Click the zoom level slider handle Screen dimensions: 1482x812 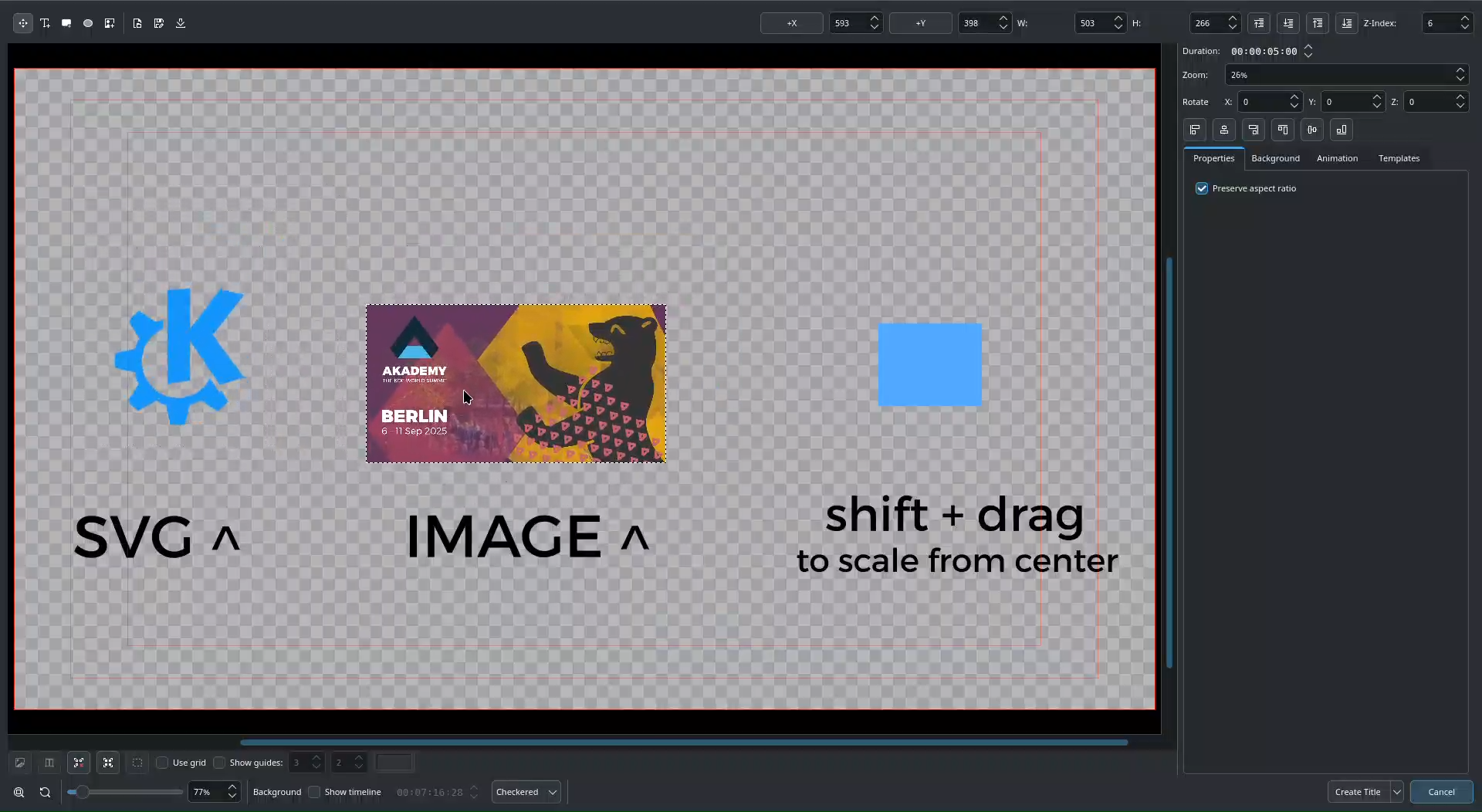click(82, 792)
